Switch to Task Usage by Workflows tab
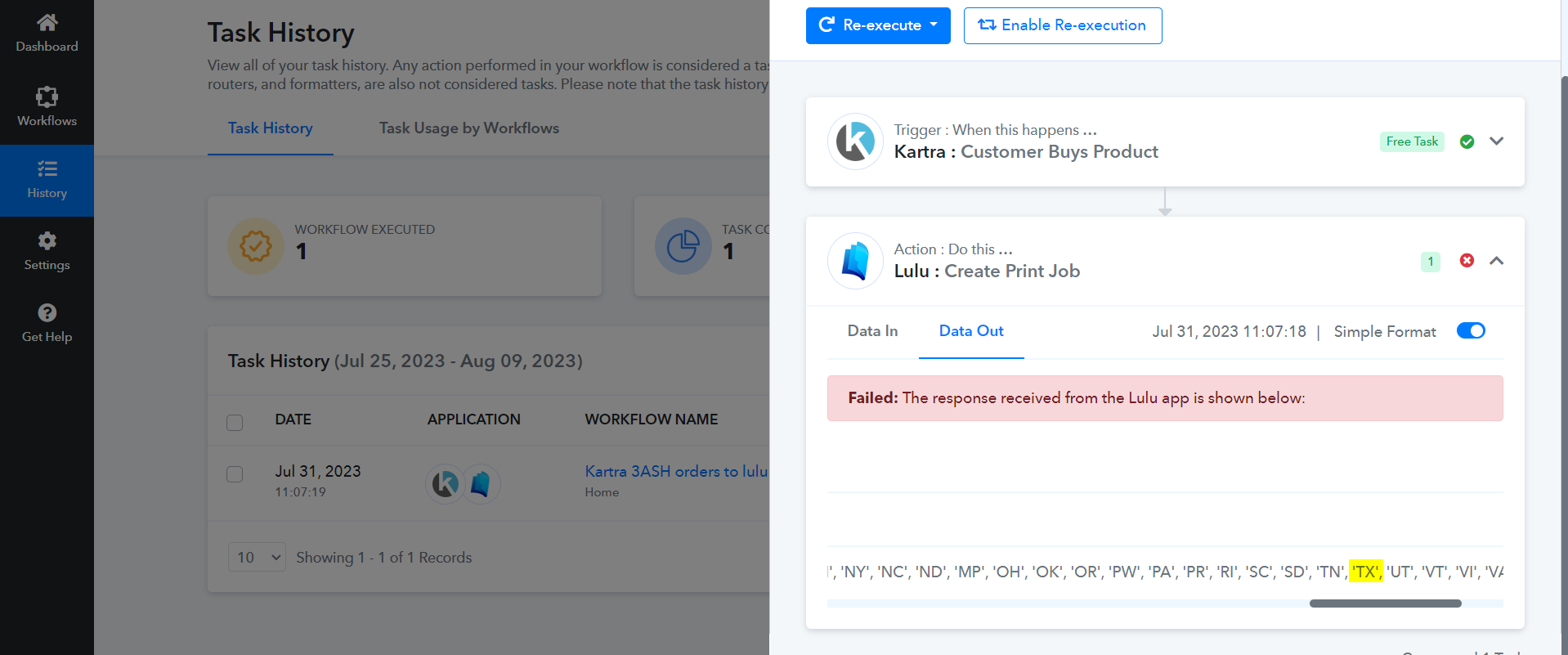This screenshot has height=655, width=1568. (x=469, y=128)
